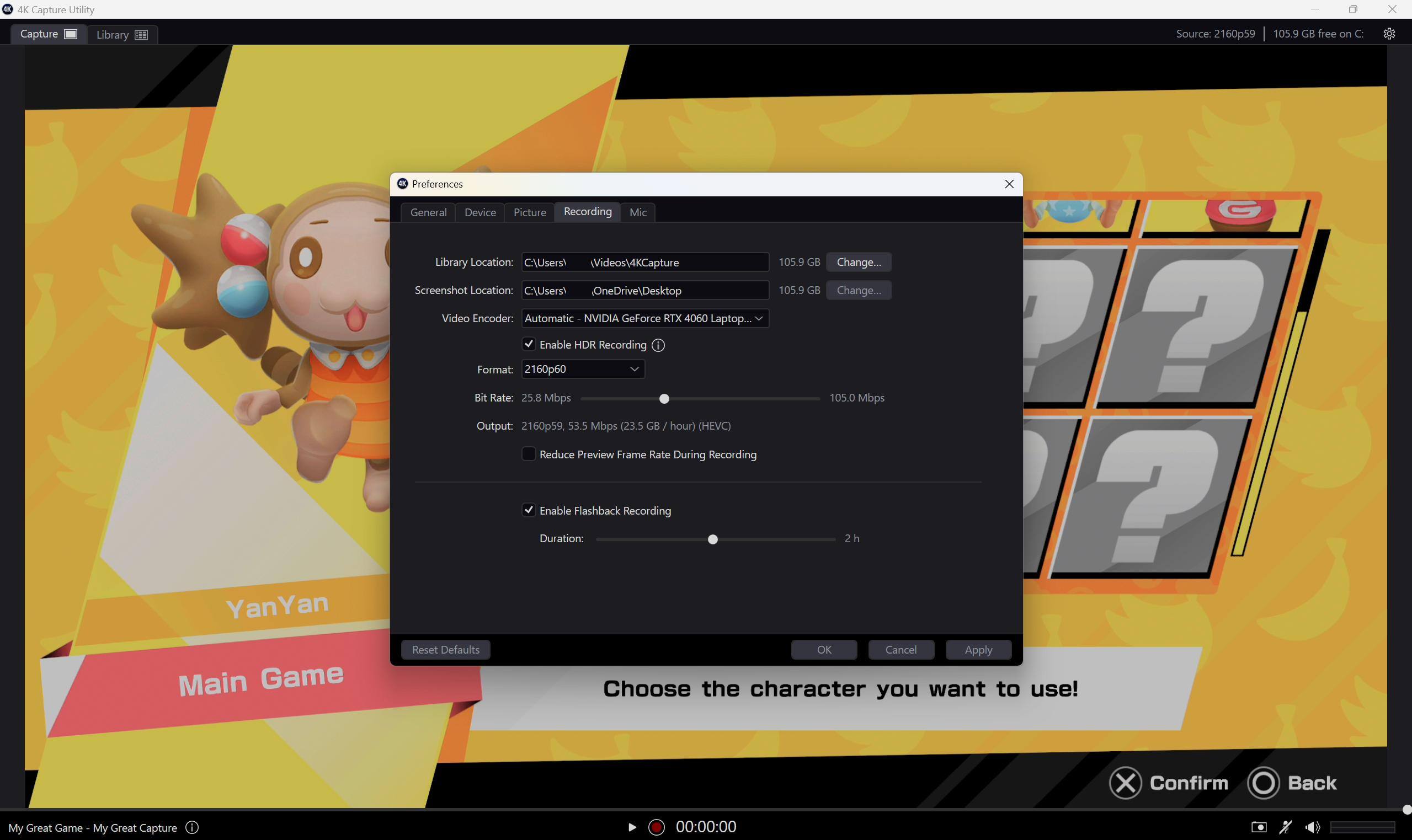Click HDR Recording info icon

point(658,345)
